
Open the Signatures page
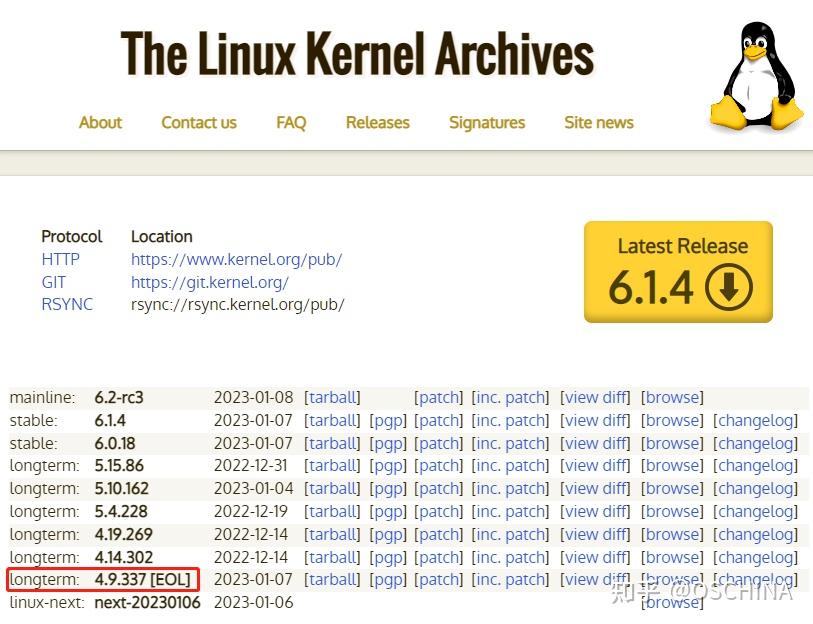point(487,122)
